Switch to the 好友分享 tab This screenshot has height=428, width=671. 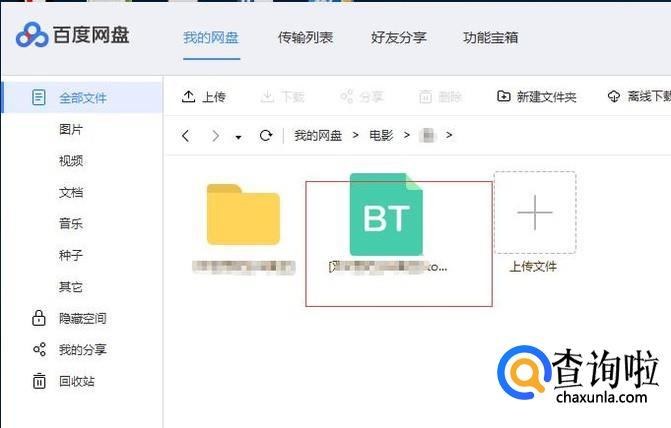pos(398,38)
